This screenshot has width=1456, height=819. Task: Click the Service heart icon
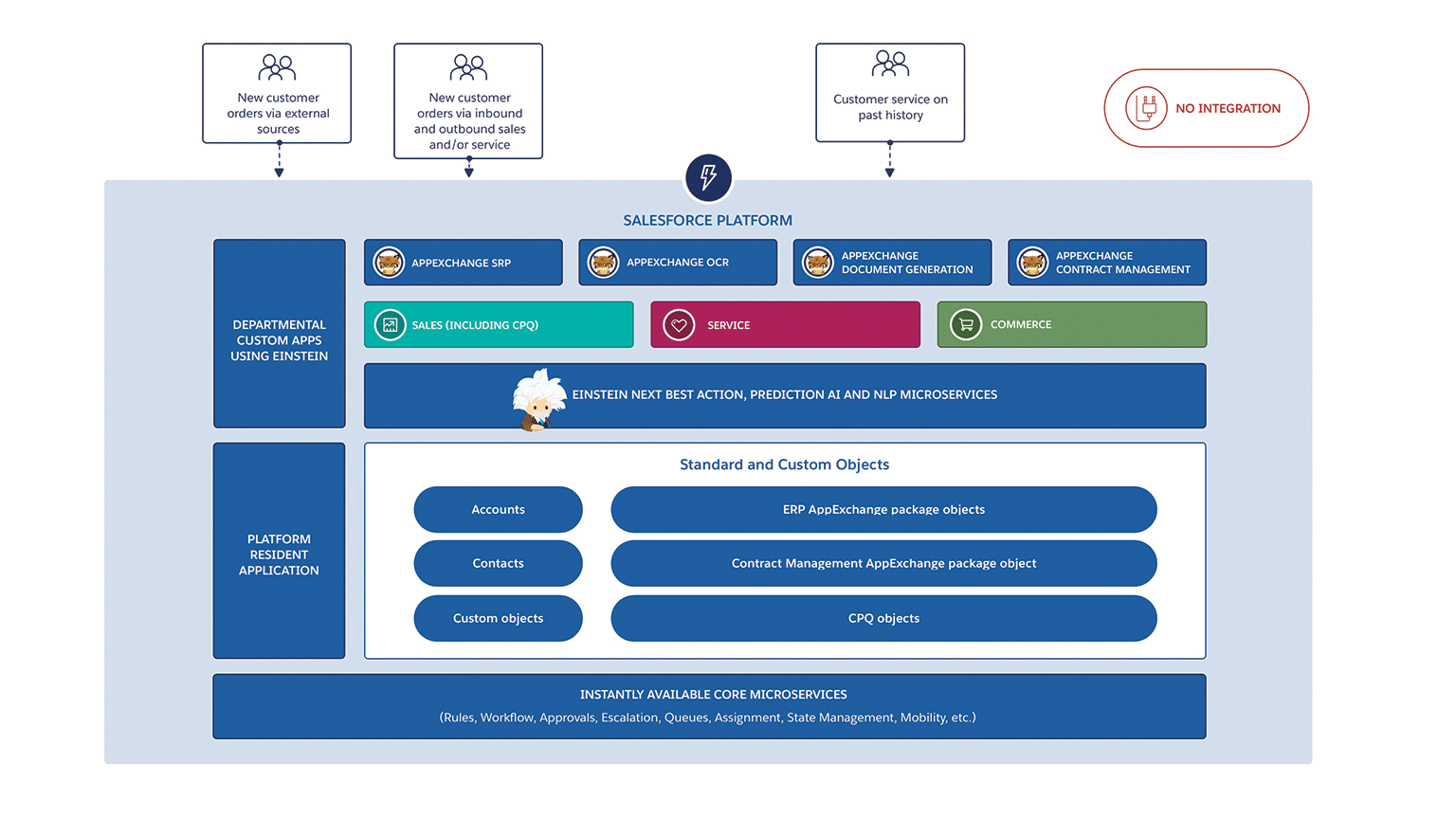click(x=679, y=325)
